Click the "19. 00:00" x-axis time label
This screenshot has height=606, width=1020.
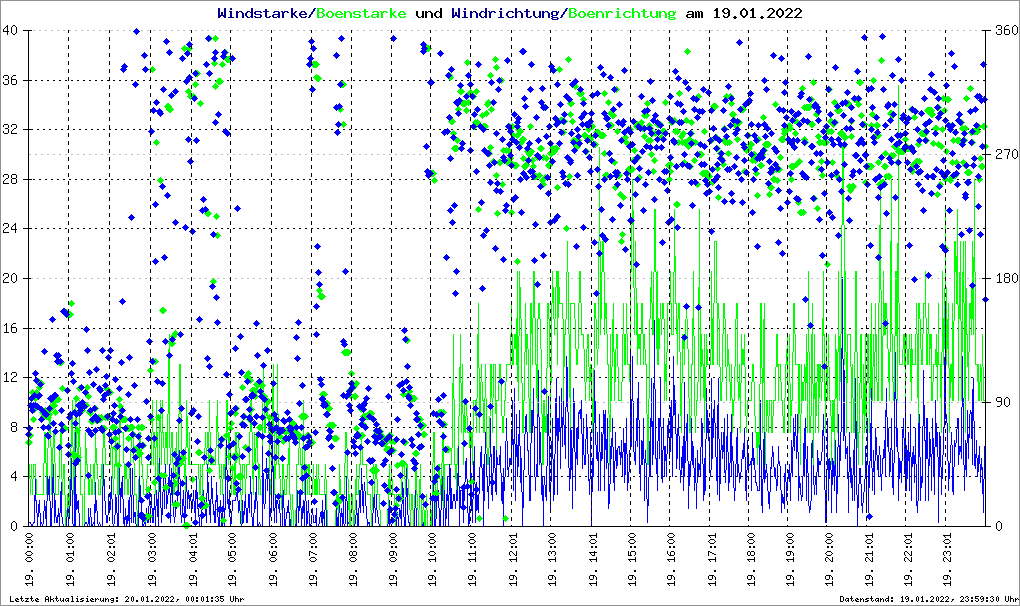click(30, 561)
